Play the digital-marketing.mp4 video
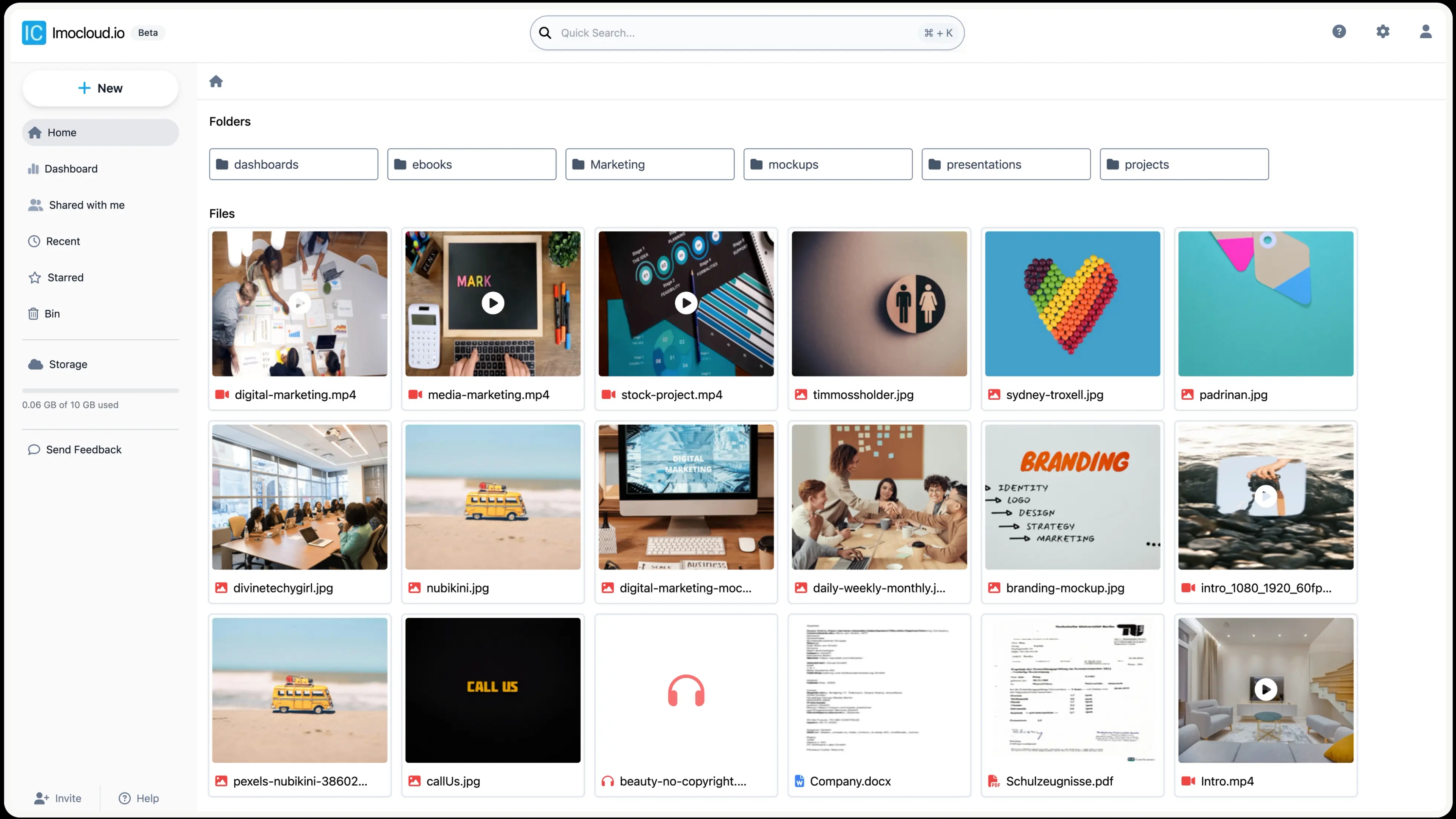This screenshot has width=1456, height=819. [299, 303]
